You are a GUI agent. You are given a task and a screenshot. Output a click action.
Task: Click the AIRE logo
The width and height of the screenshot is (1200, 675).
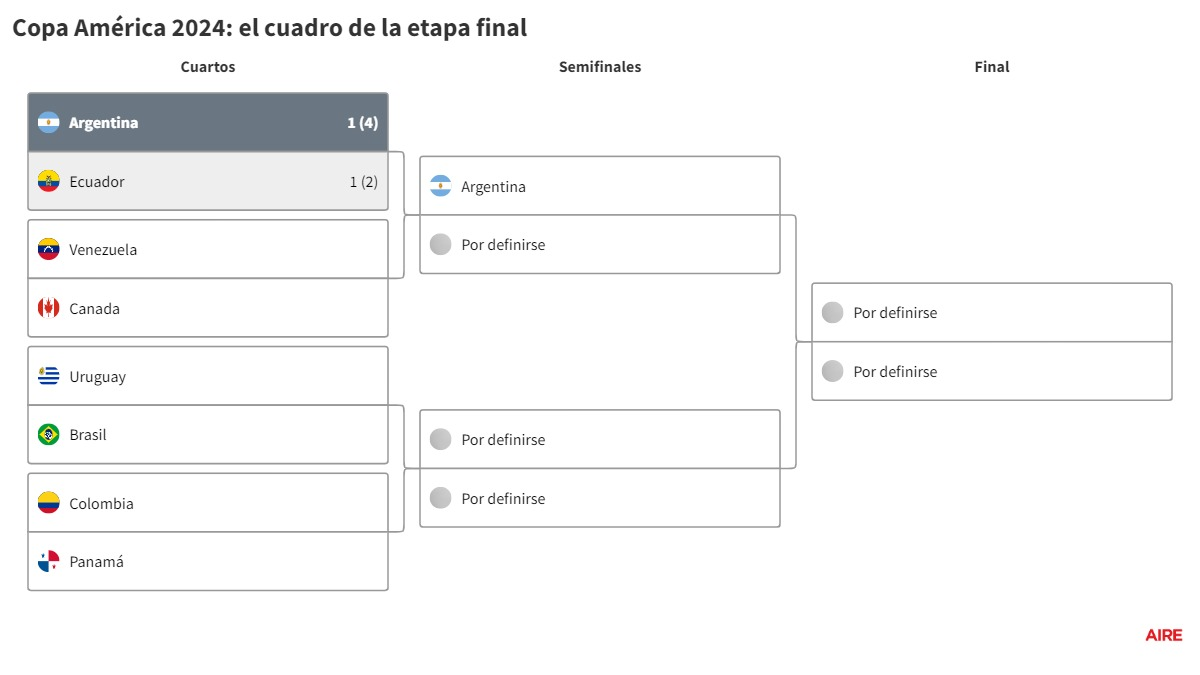(x=1164, y=635)
